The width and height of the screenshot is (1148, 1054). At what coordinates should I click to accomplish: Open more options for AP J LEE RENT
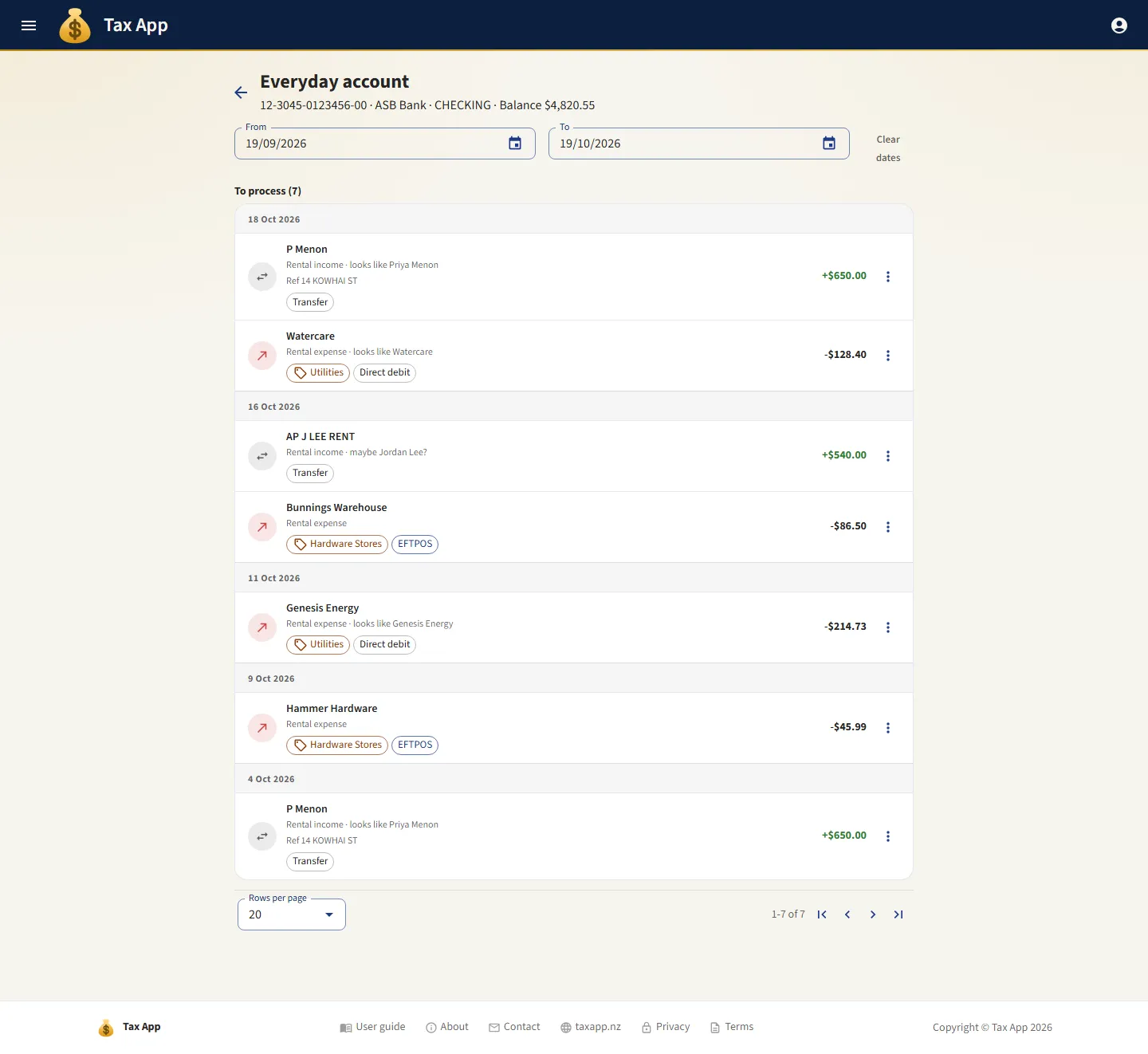888,456
